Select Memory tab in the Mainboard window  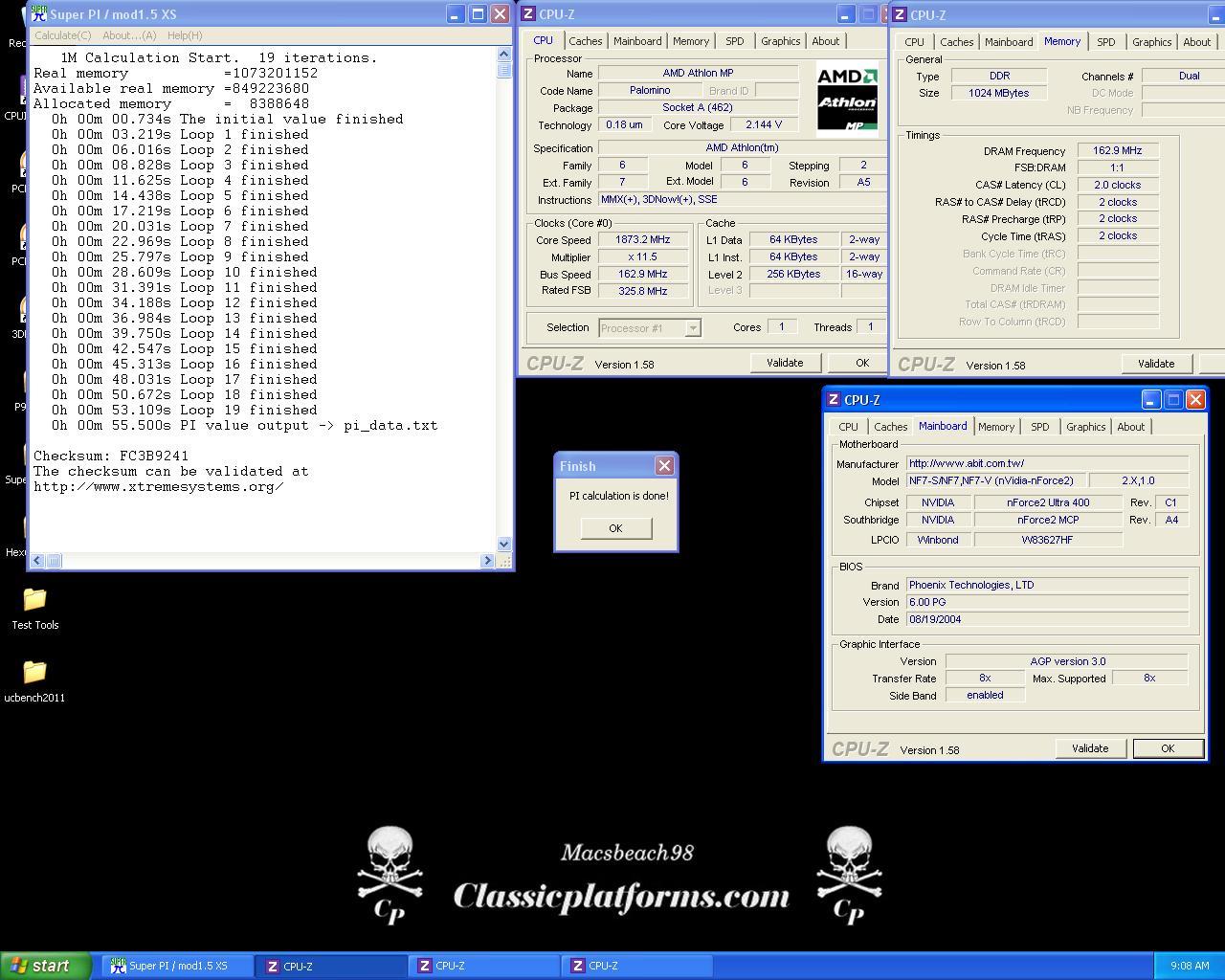pyautogui.click(x=996, y=427)
